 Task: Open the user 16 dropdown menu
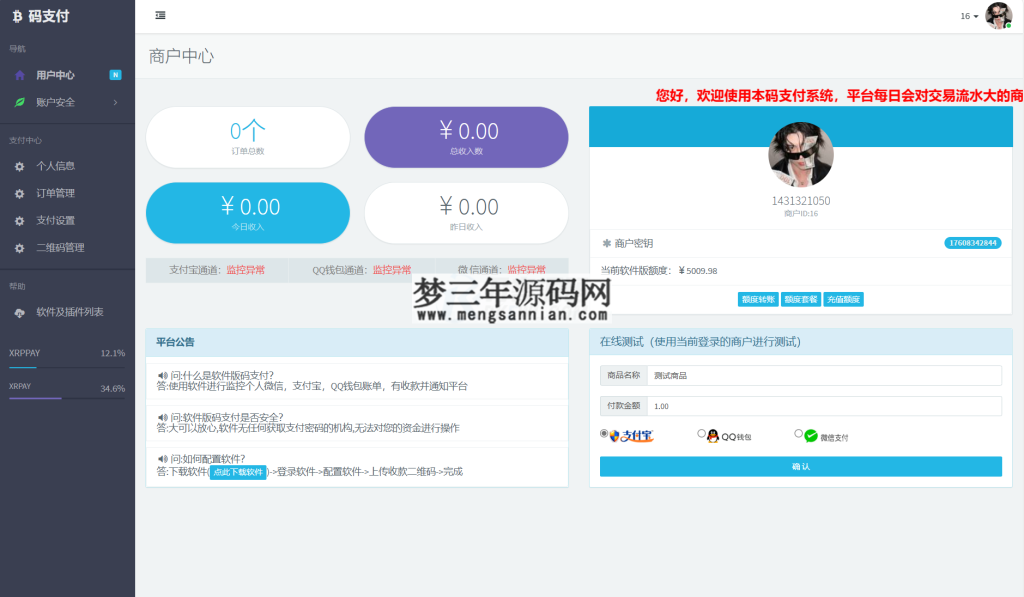pyautogui.click(x=969, y=16)
